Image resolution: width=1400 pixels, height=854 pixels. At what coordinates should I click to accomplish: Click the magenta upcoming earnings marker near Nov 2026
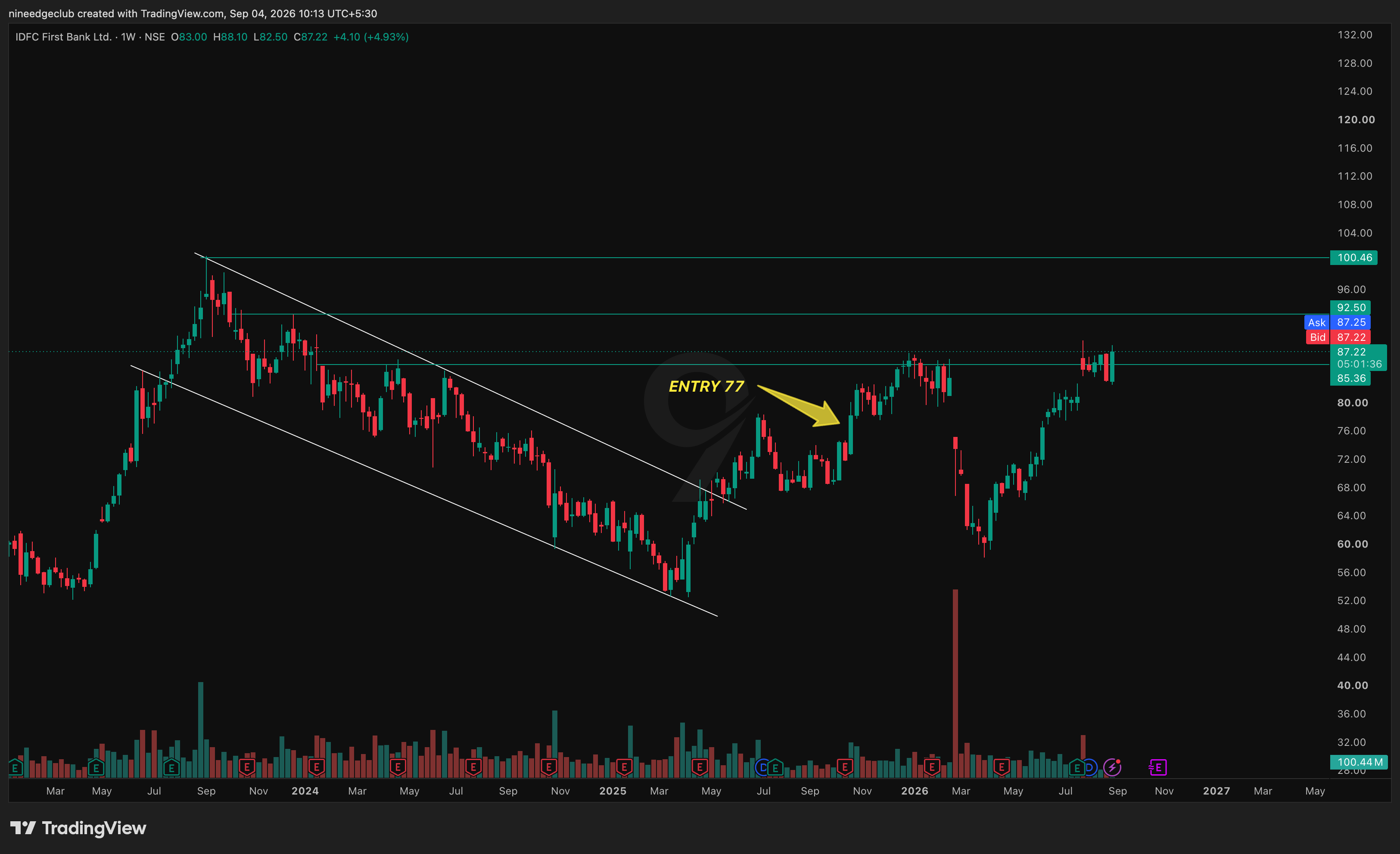coord(1158,768)
